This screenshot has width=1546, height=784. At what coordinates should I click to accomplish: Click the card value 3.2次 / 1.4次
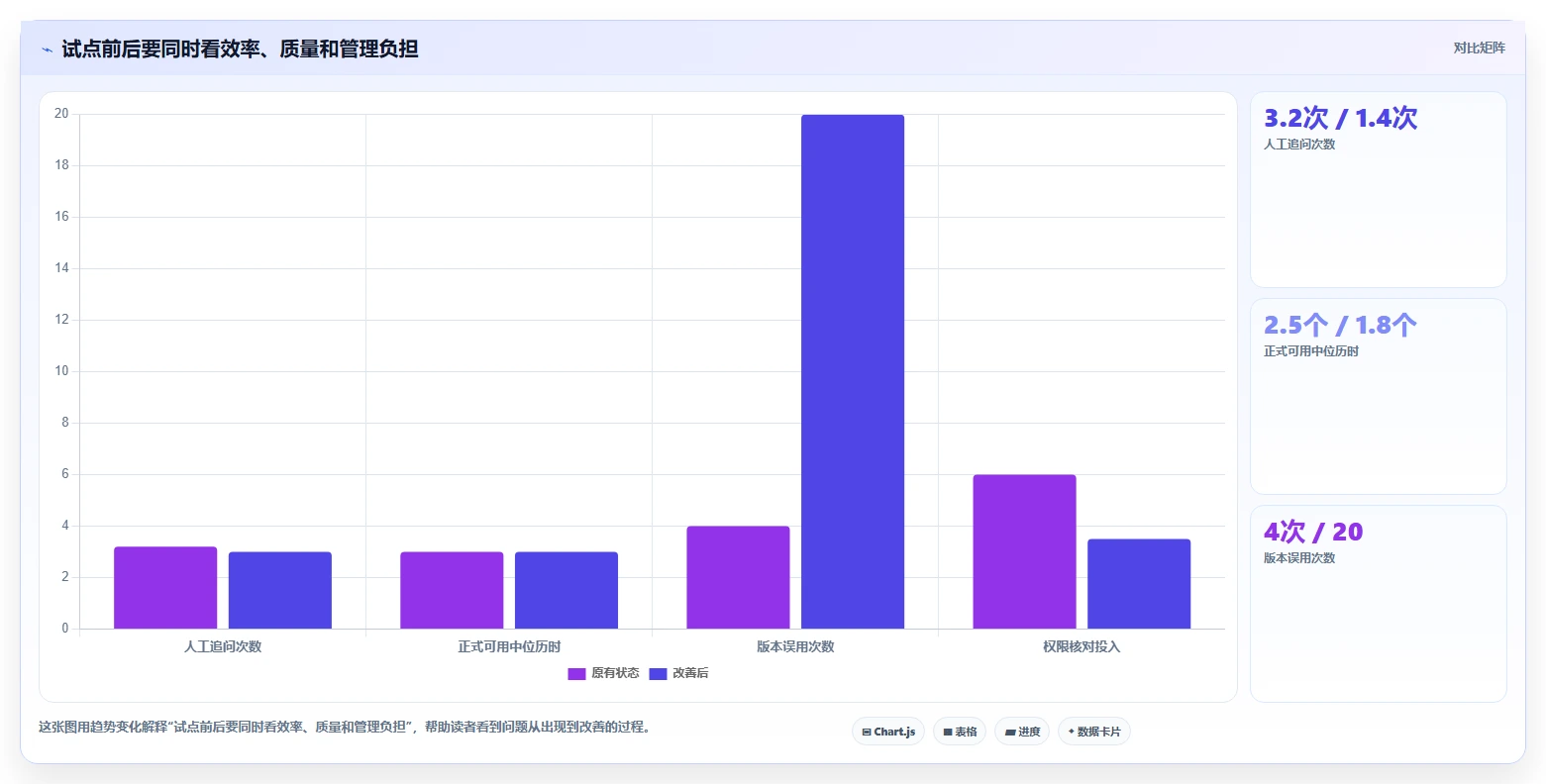(x=1340, y=119)
